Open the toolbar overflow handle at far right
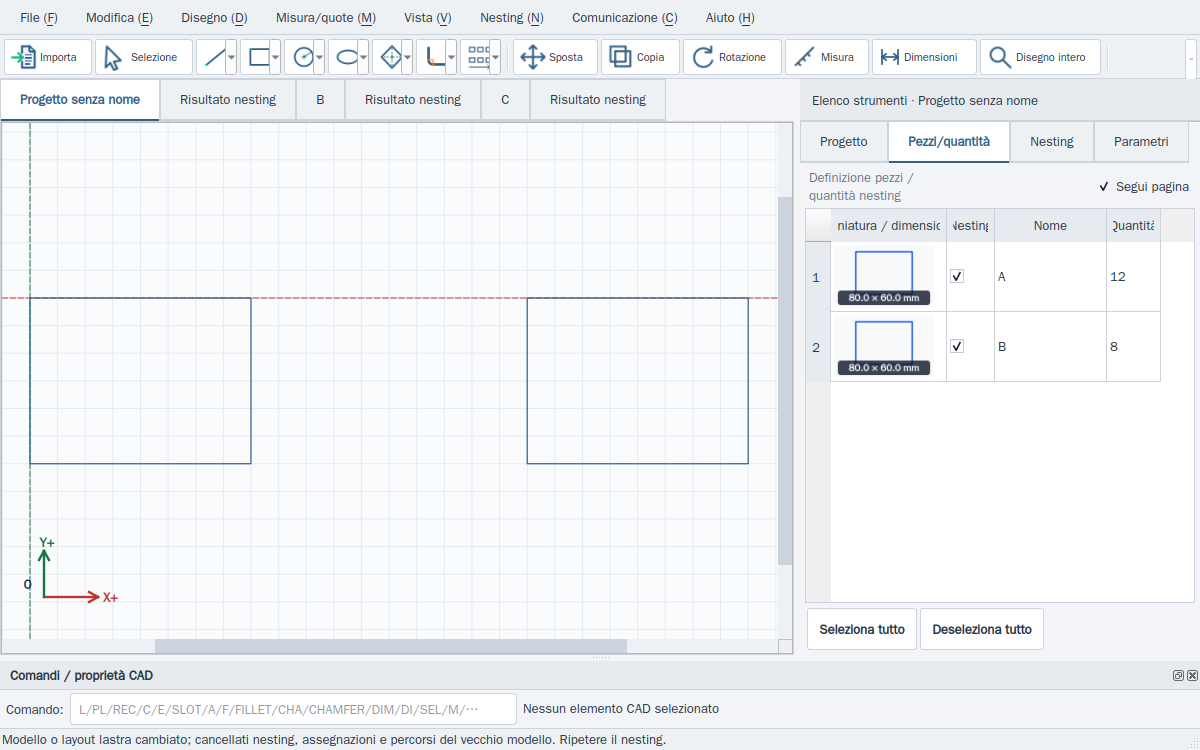Viewport: 1200px width, 750px height. click(1191, 57)
